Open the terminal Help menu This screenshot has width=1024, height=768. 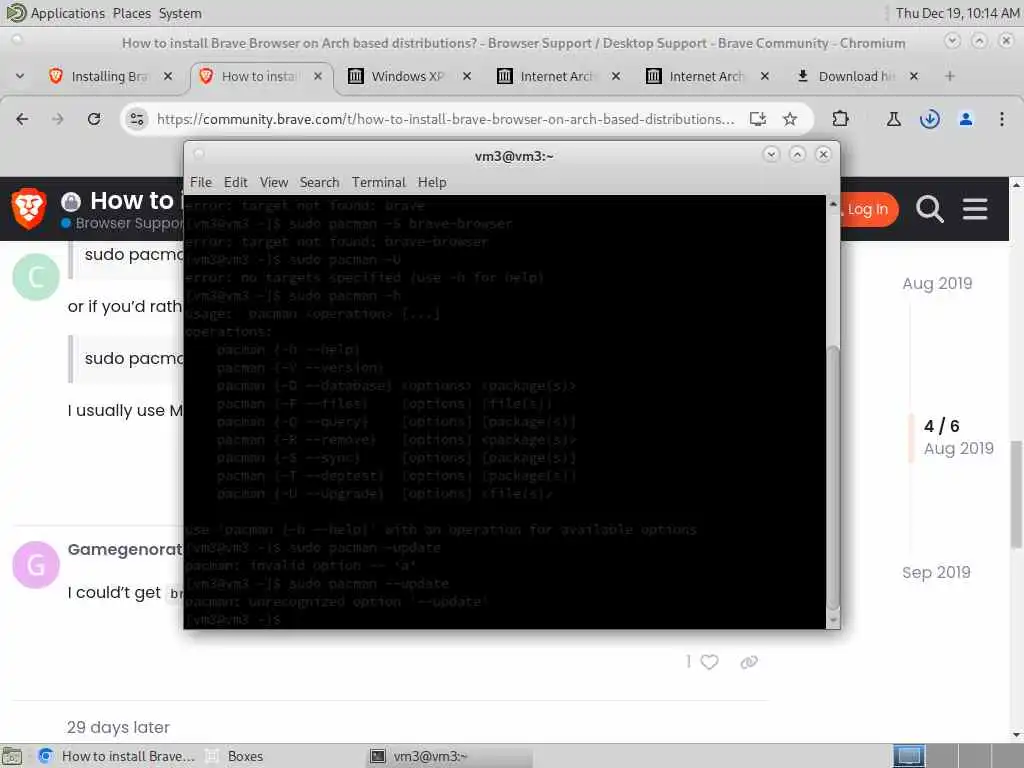click(432, 182)
